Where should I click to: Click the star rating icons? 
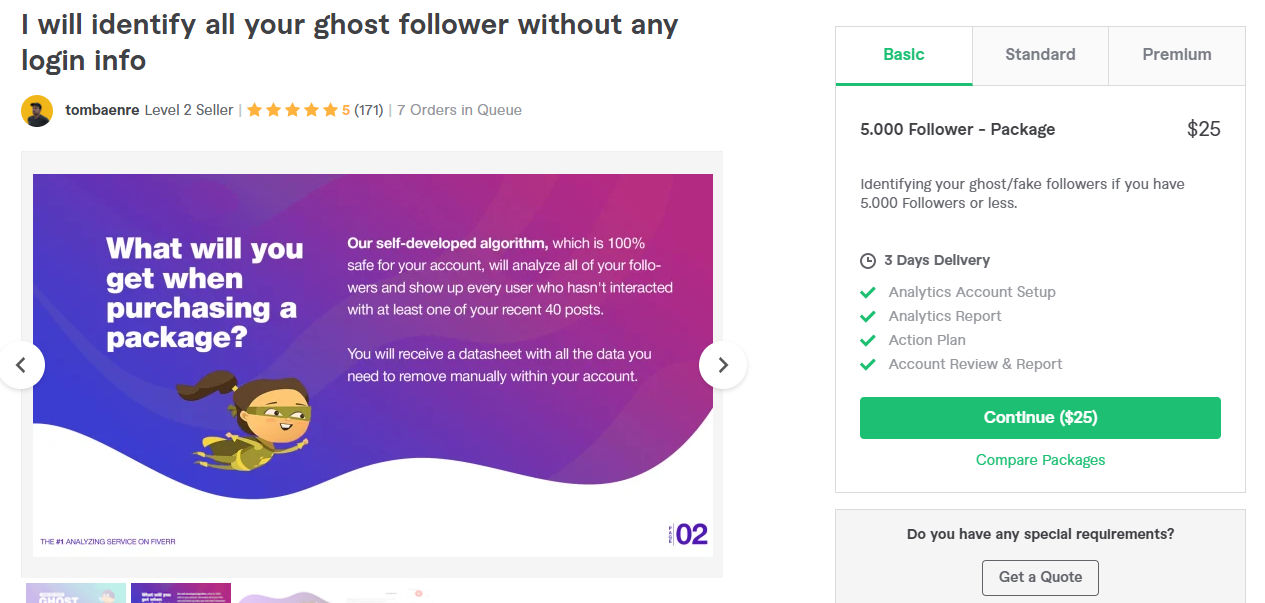pos(292,111)
